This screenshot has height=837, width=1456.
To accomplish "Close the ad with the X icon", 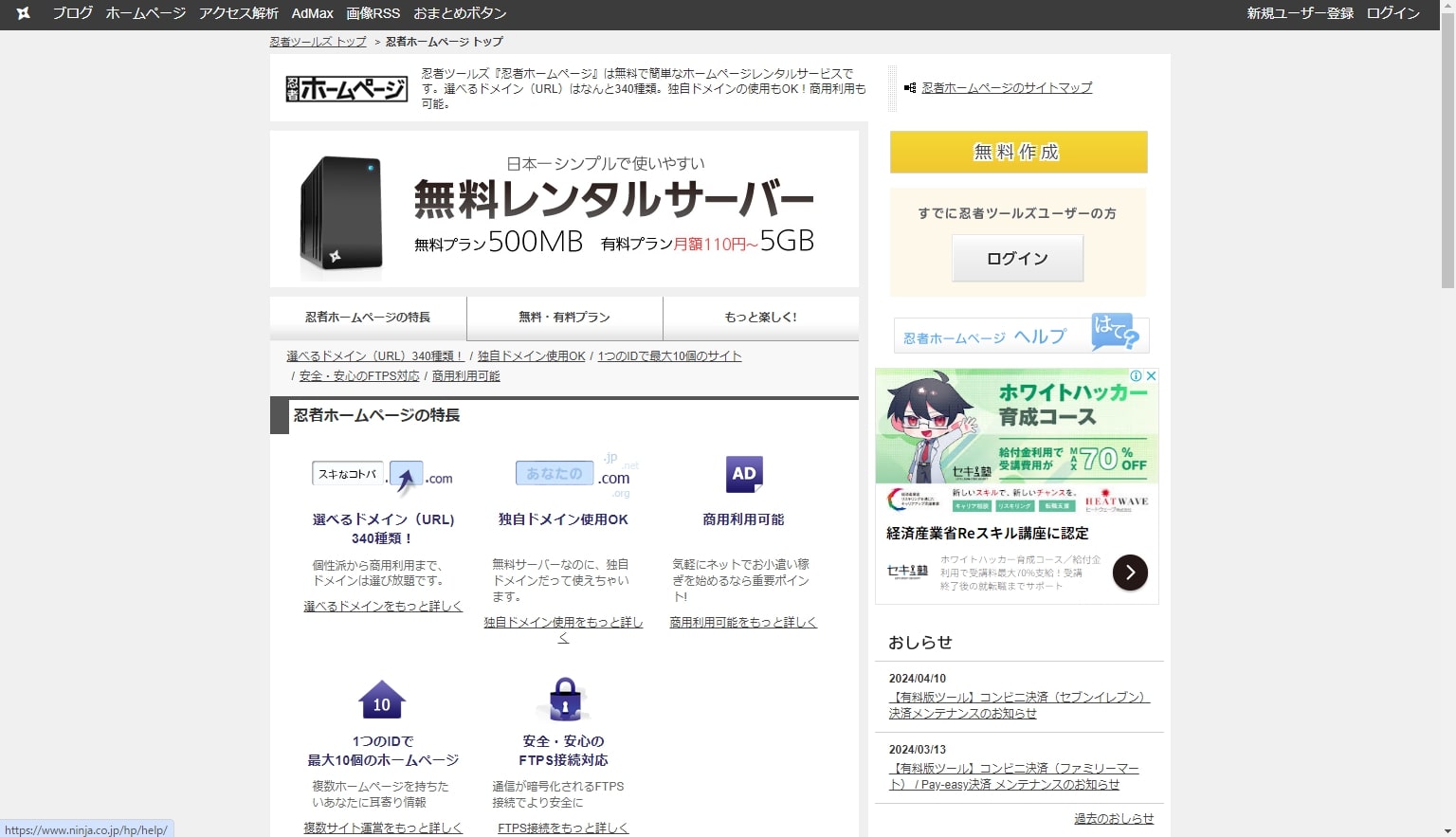I will click(1151, 375).
